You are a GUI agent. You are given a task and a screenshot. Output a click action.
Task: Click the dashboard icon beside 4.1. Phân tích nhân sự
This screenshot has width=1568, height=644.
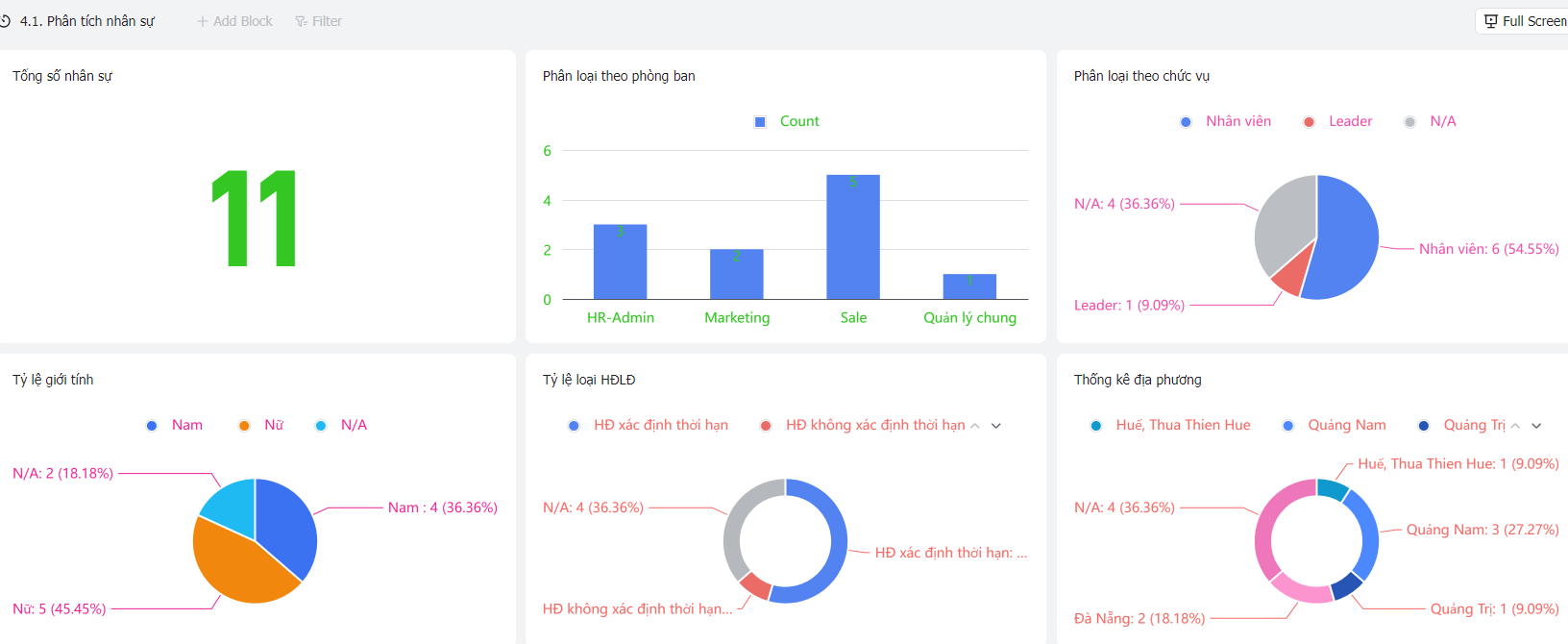click(x=5, y=21)
